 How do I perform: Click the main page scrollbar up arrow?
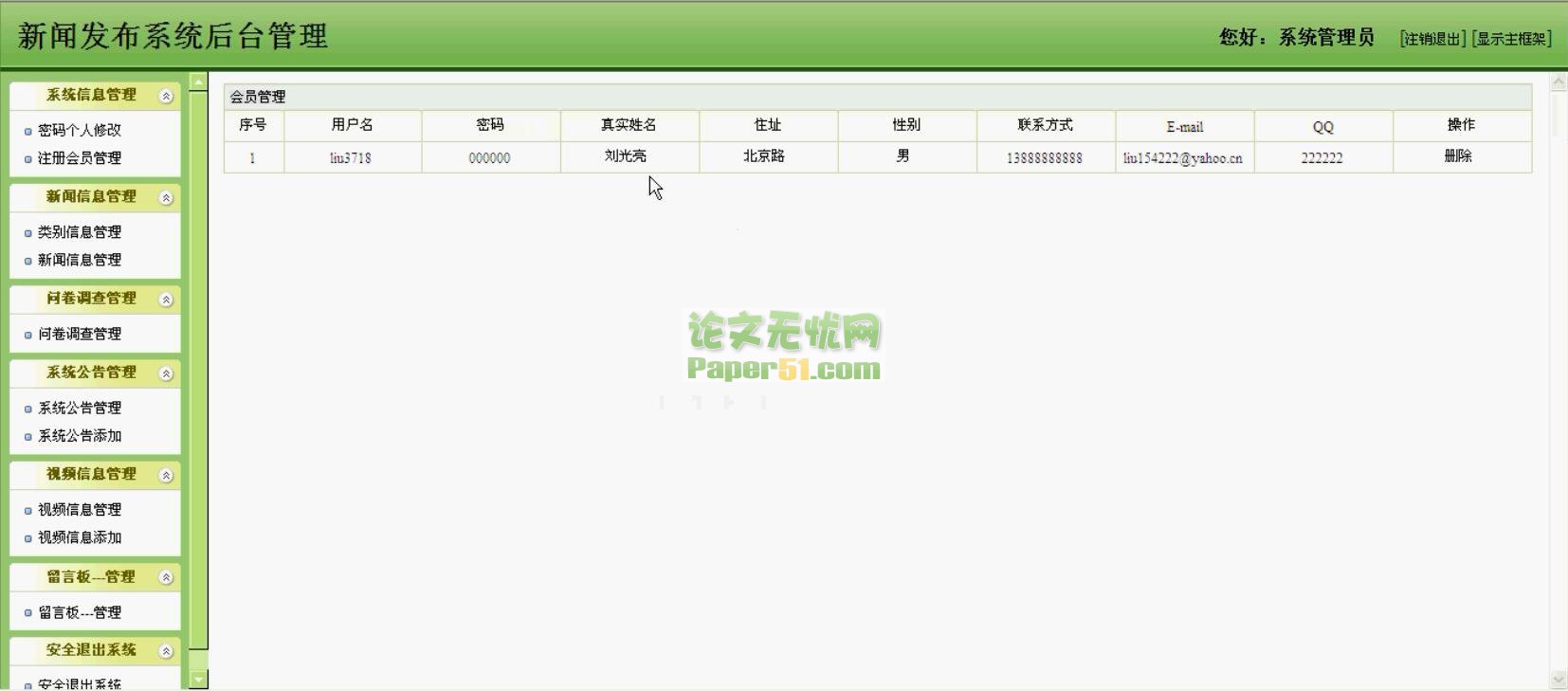click(x=1559, y=83)
